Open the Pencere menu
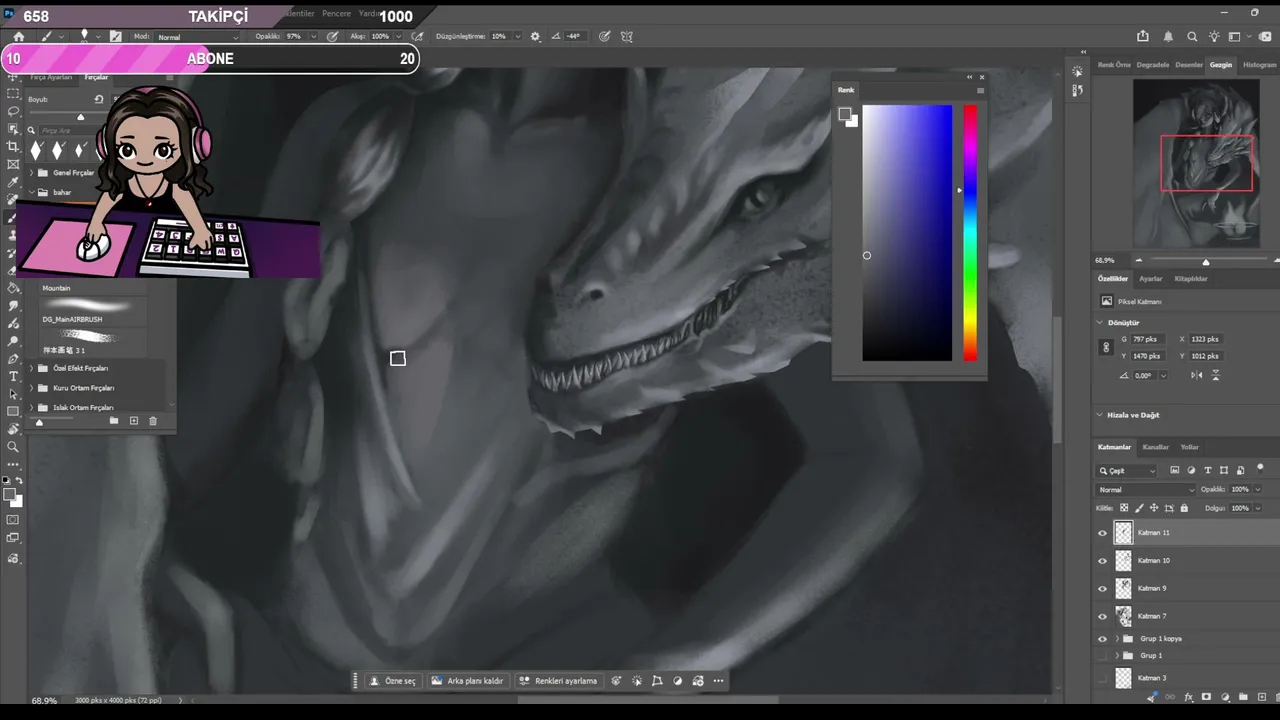 pos(336,14)
